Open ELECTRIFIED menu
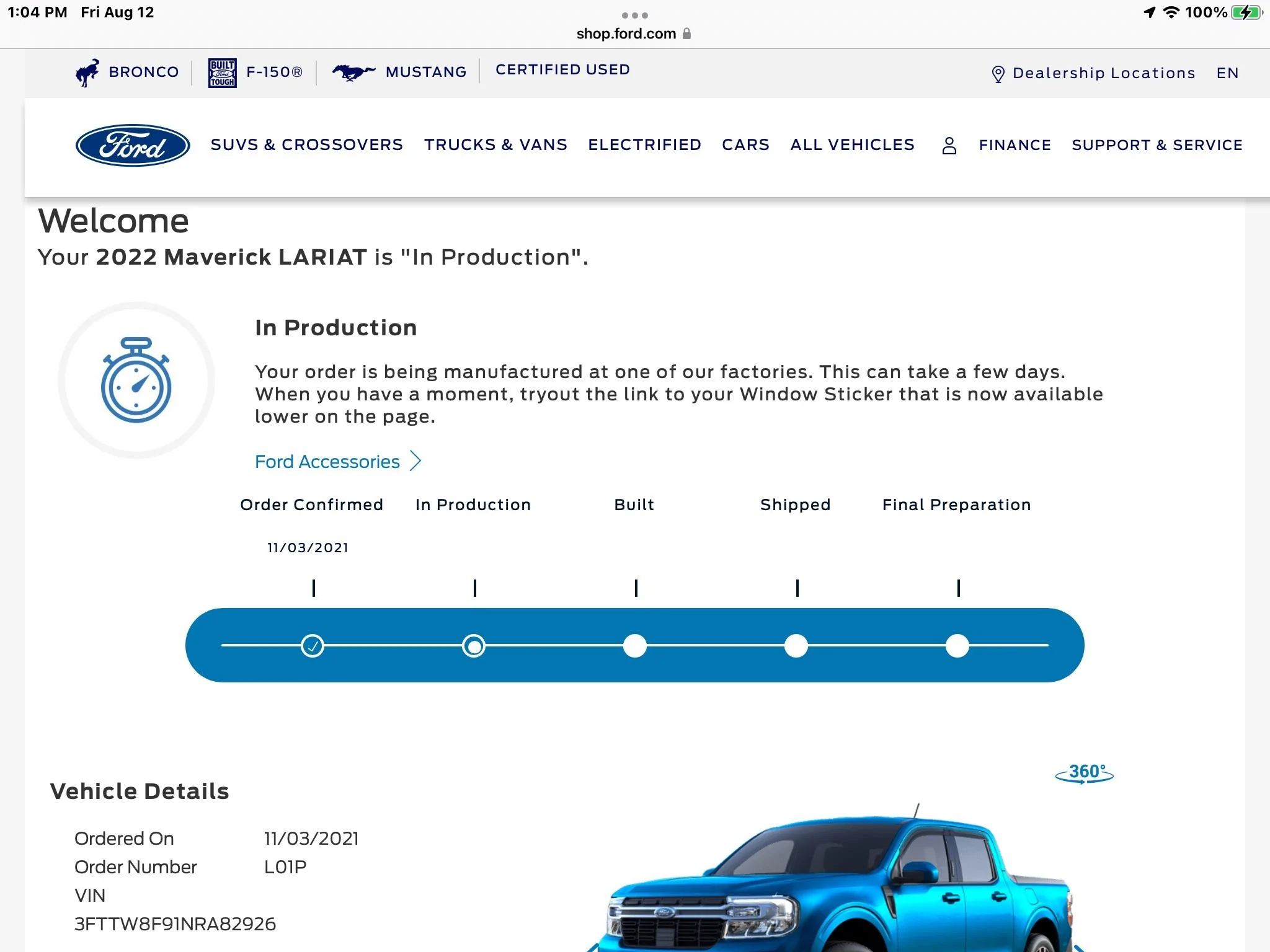 point(644,145)
